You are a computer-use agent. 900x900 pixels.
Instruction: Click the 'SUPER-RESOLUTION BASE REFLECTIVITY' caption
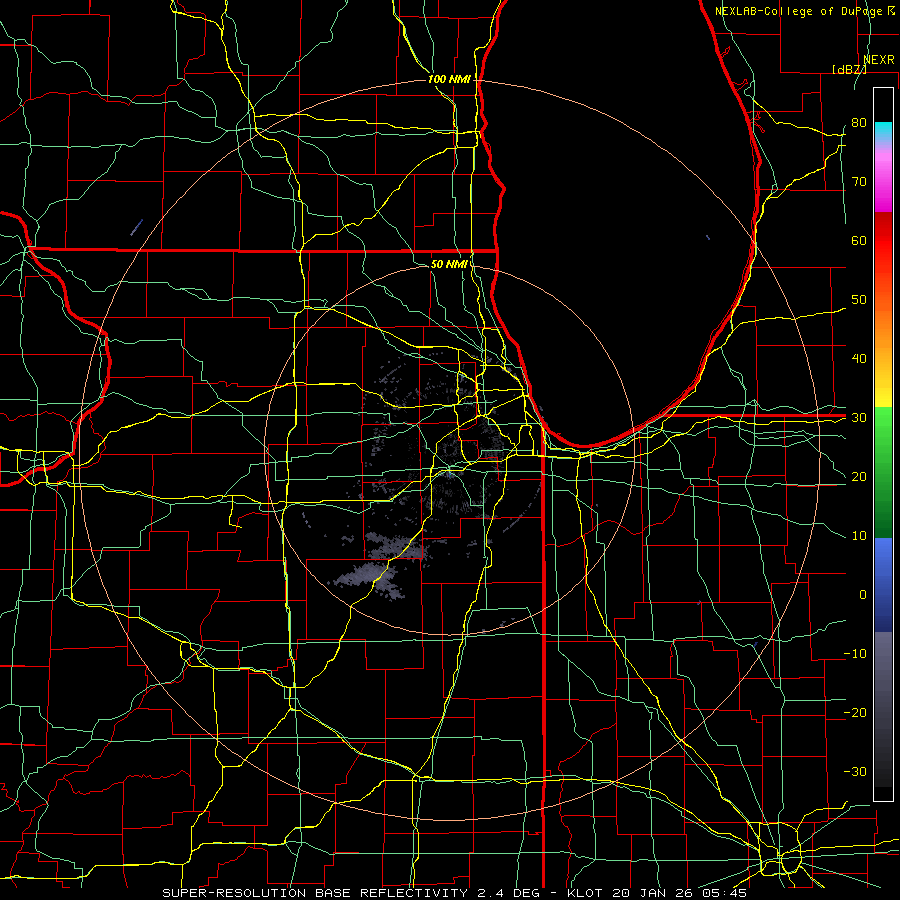click(x=315, y=893)
